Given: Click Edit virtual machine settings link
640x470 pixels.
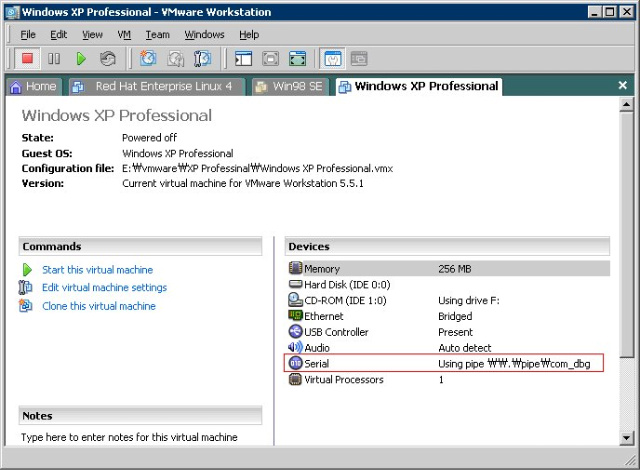Looking at the screenshot, I should click(x=104, y=287).
